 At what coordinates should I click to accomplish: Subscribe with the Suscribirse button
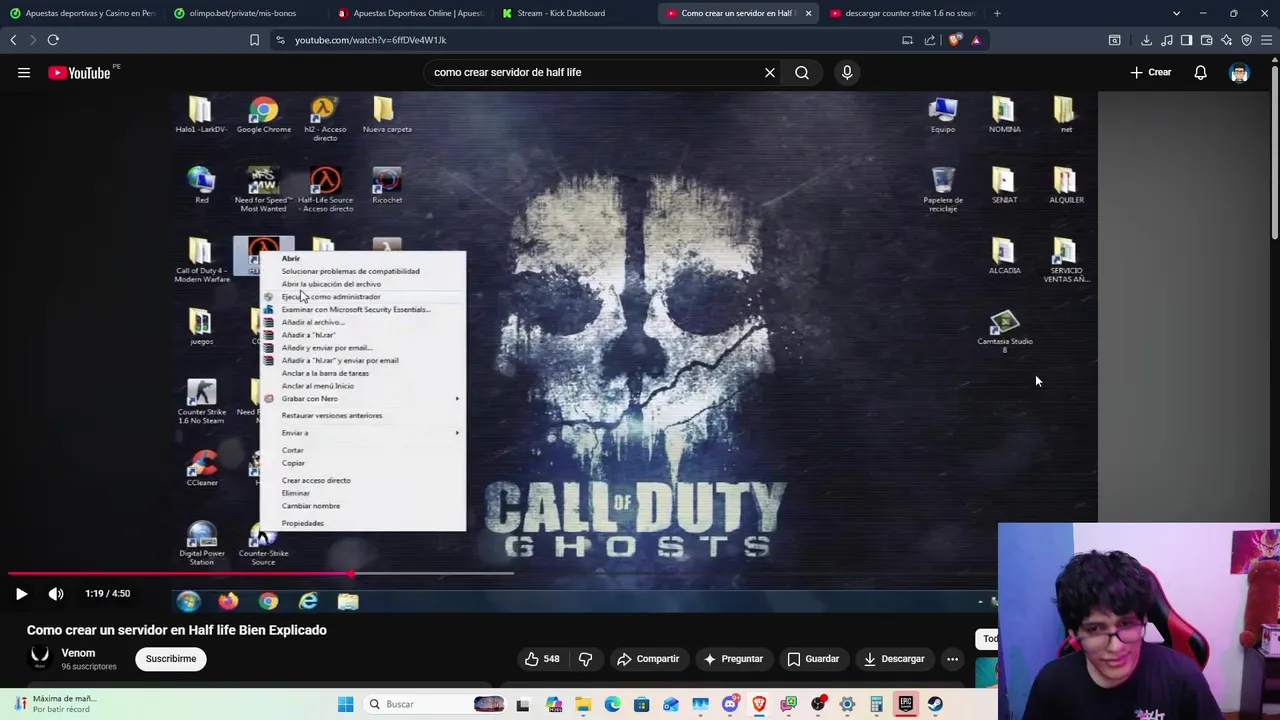click(171, 659)
